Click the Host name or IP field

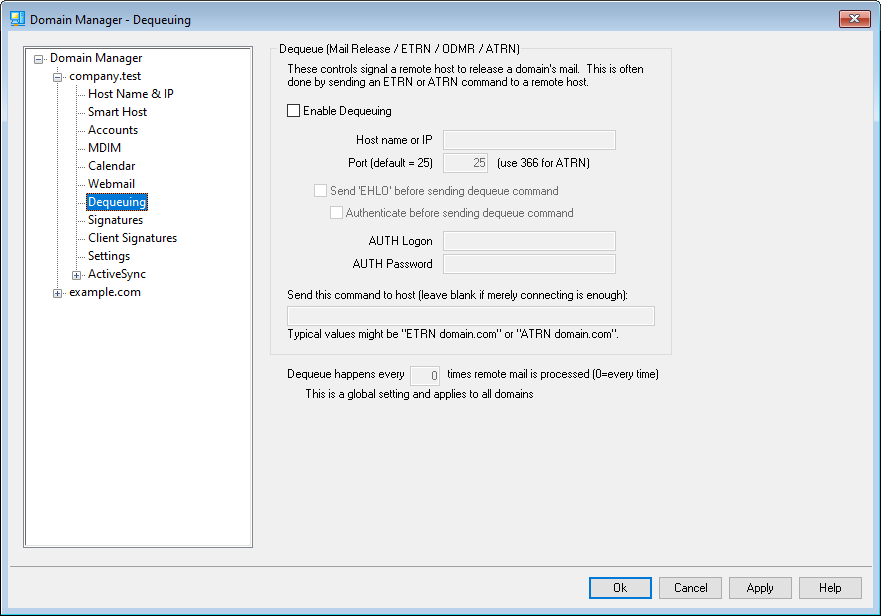(x=529, y=140)
